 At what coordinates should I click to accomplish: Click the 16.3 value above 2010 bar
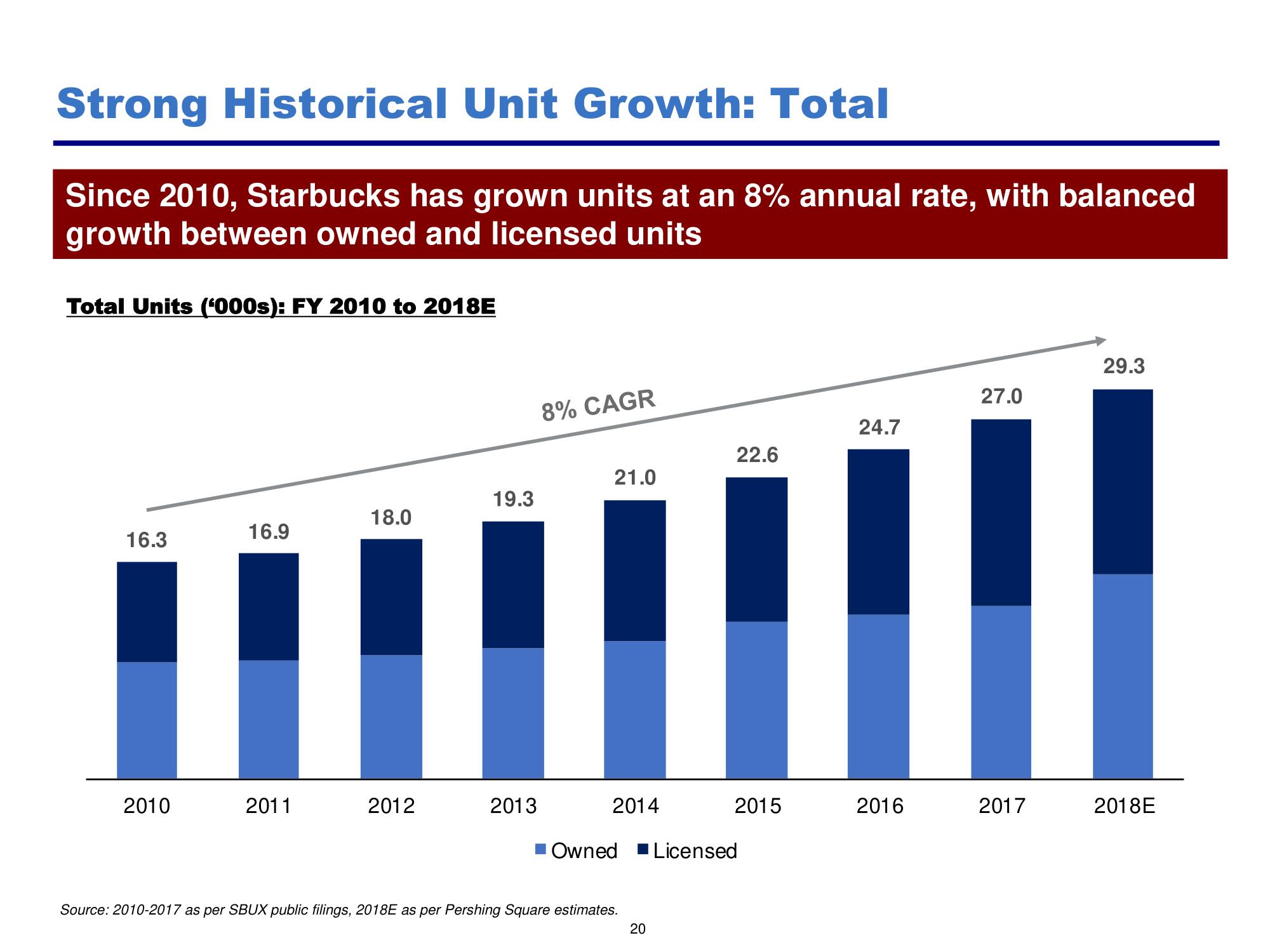pyautogui.click(x=147, y=541)
